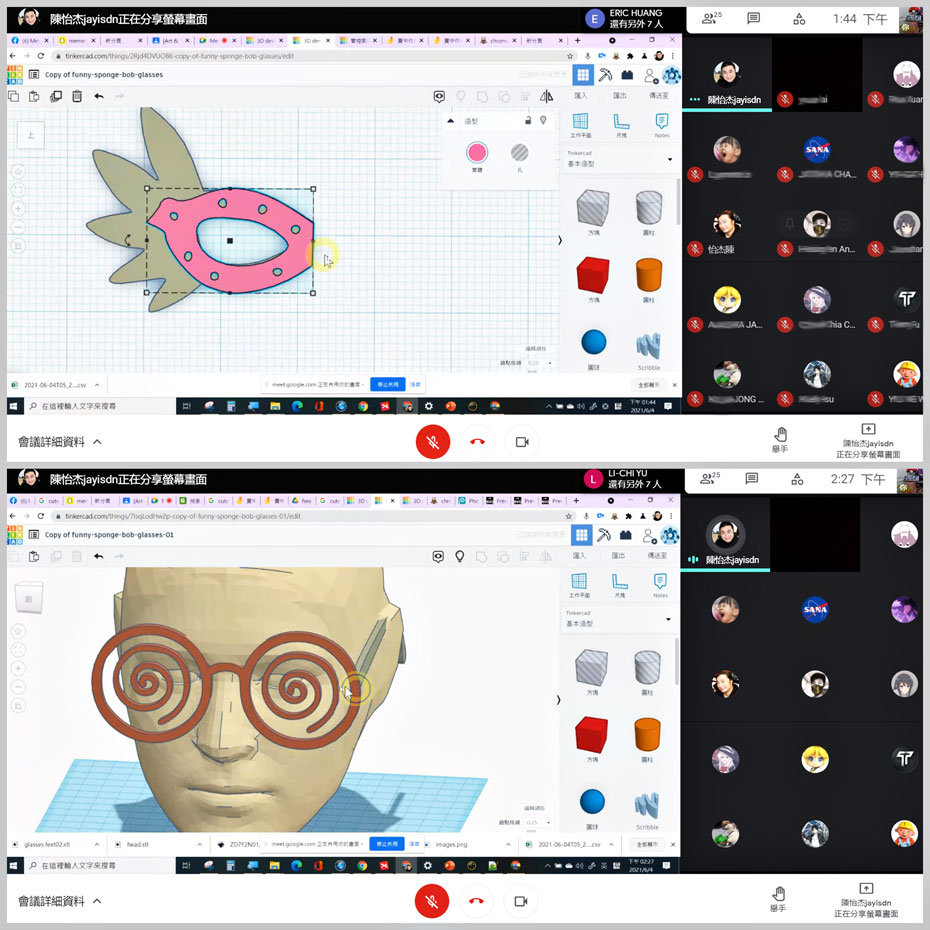Screen dimensions: 930x930
Task: Click Copy icon in sponge-bob-glasses editor toolbar
Action: click(14, 96)
